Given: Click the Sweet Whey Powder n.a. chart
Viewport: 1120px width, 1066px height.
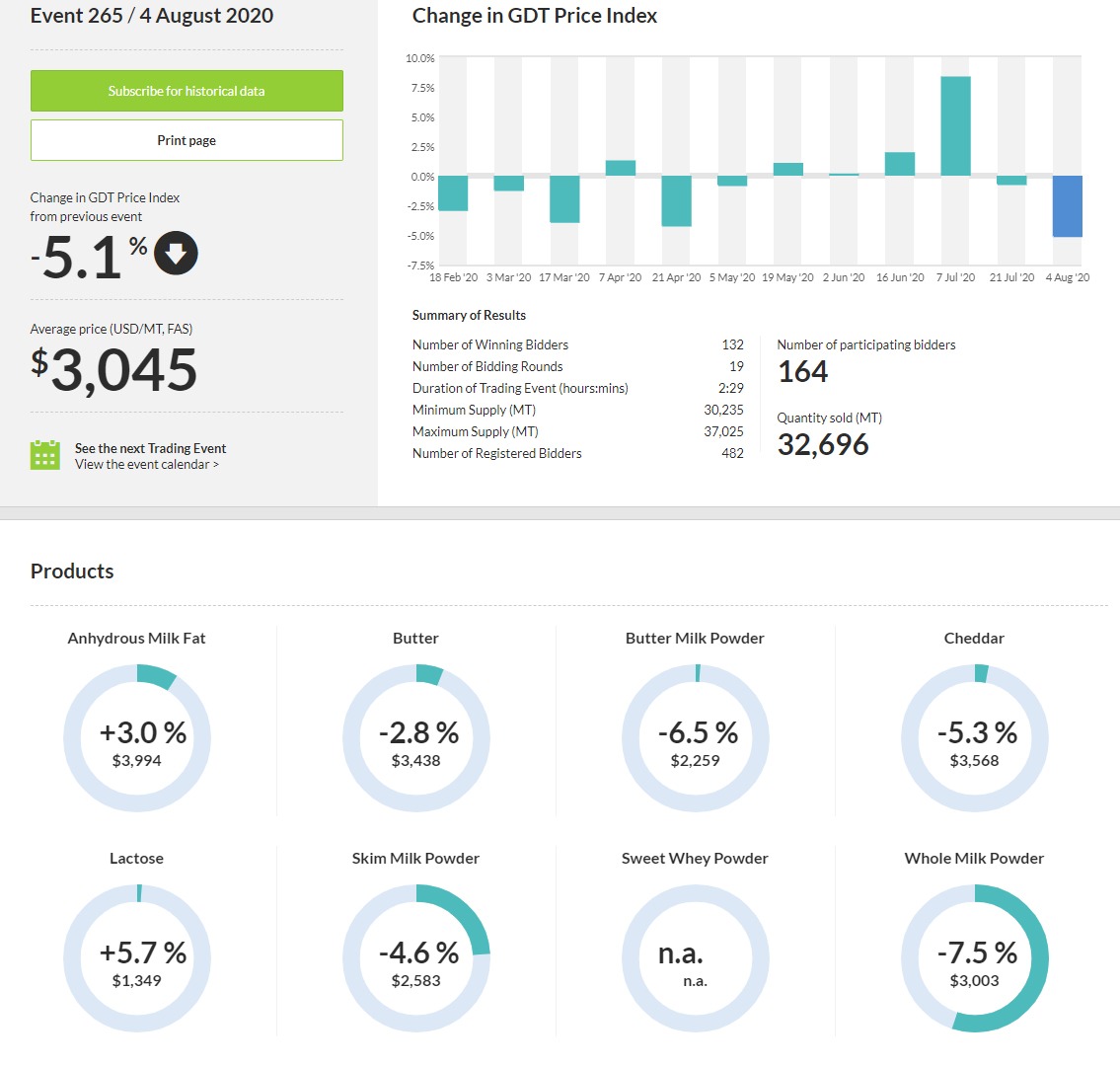Looking at the screenshot, I should pos(695,958).
